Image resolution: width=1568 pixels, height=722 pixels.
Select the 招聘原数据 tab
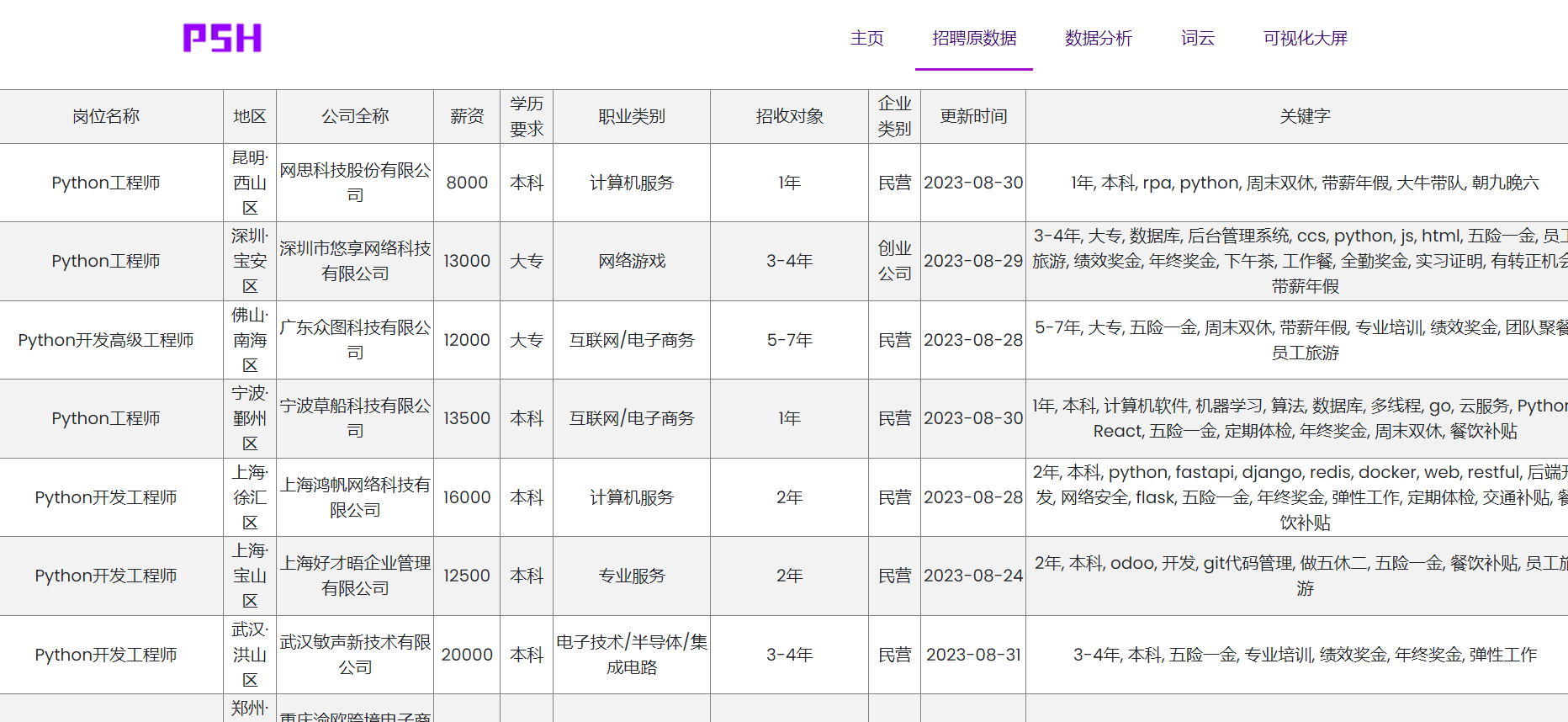[974, 38]
